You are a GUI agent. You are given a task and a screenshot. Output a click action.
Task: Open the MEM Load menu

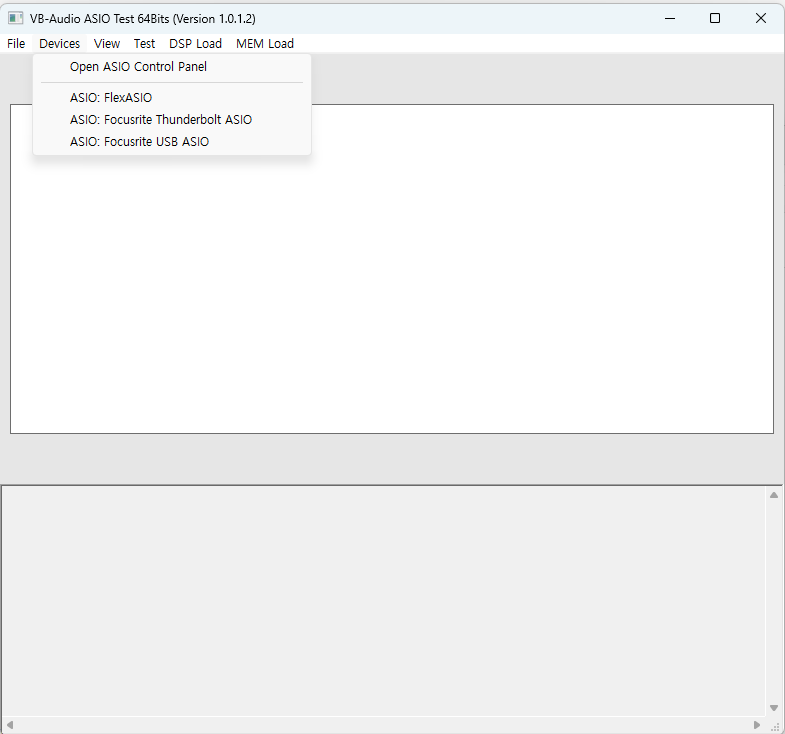[x=265, y=44]
